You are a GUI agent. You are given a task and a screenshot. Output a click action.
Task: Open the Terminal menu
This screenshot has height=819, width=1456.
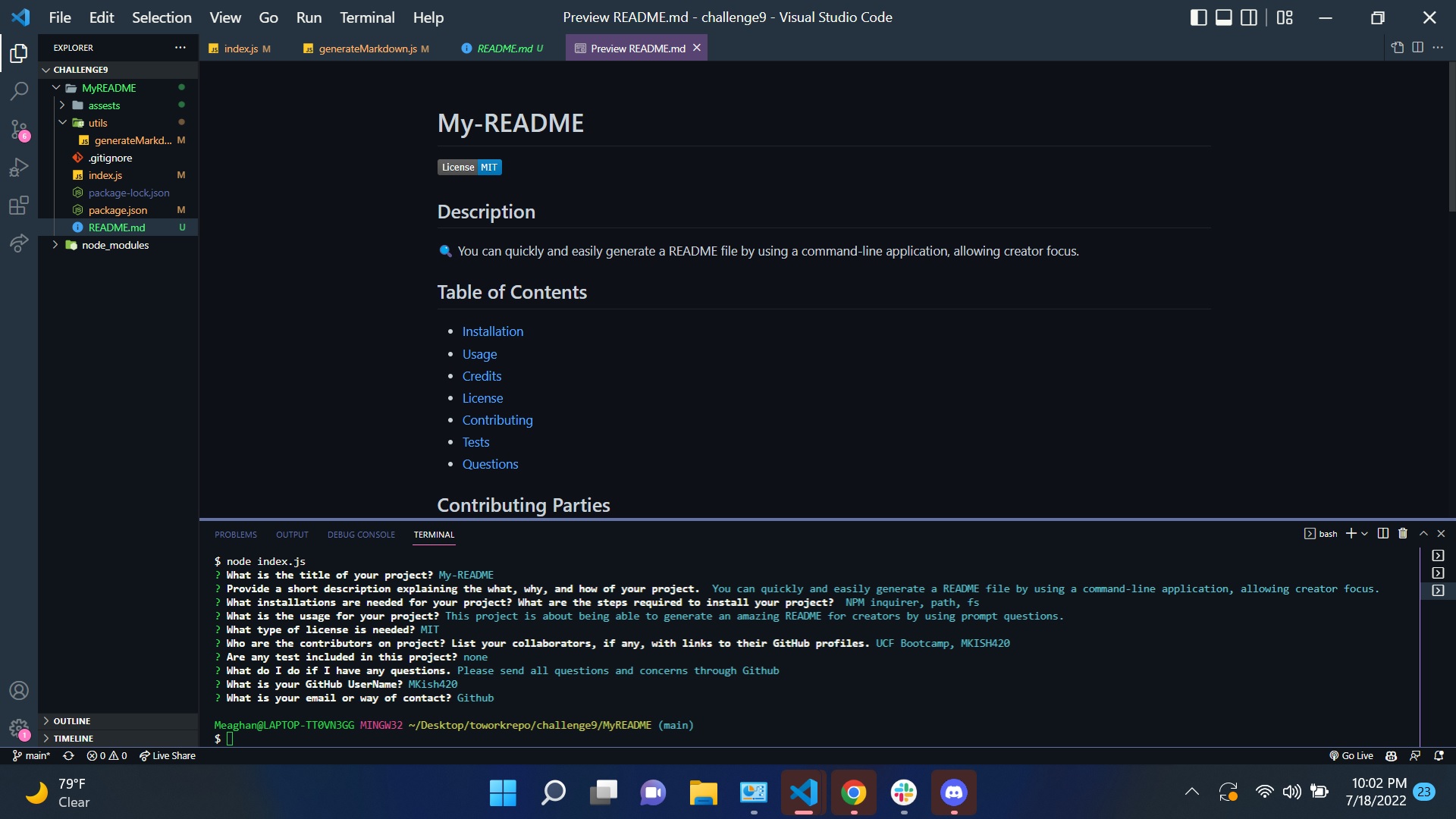pyautogui.click(x=366, y=17)
